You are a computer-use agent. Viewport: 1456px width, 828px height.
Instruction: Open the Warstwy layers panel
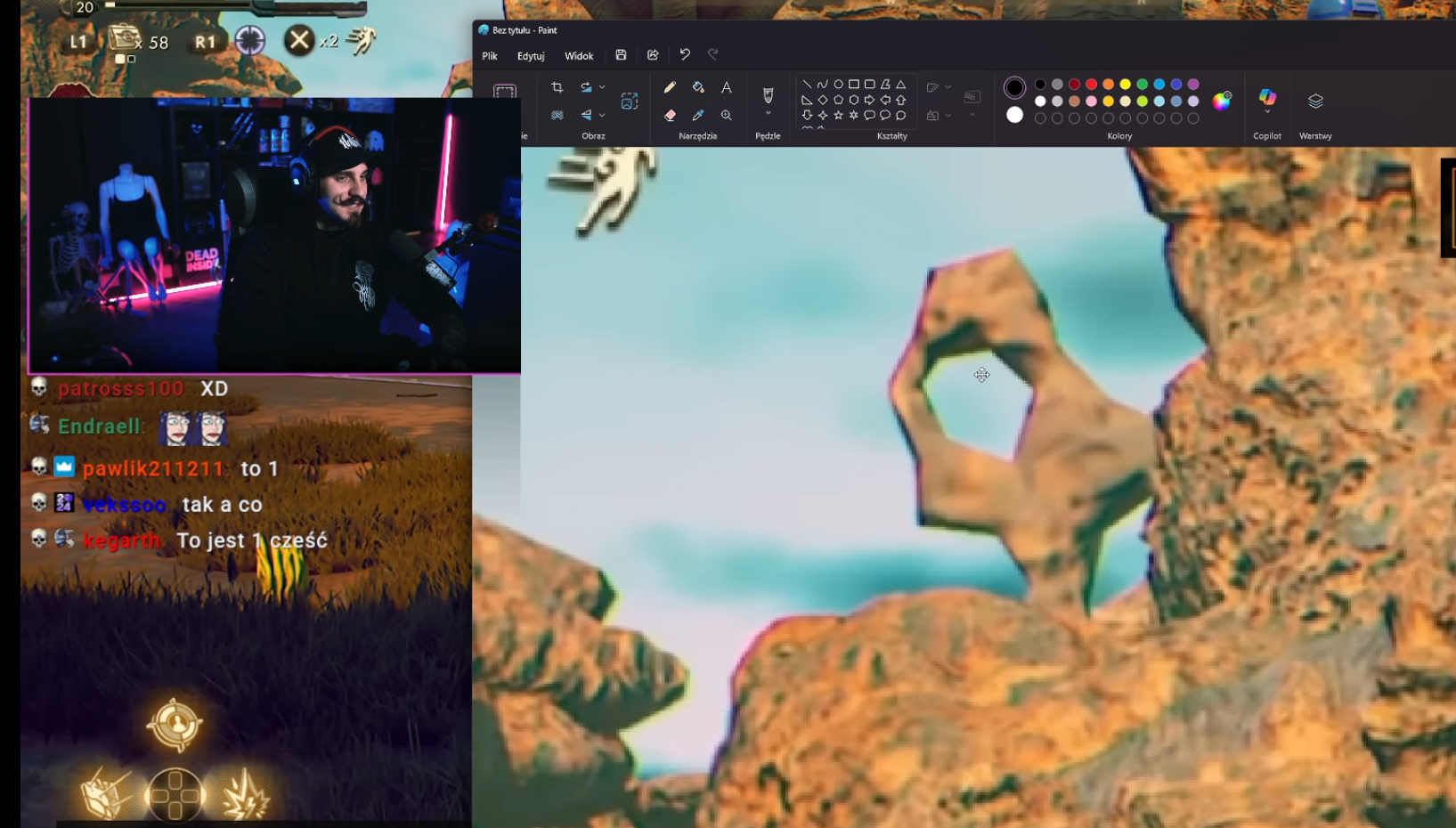(x=1315, y=101)
